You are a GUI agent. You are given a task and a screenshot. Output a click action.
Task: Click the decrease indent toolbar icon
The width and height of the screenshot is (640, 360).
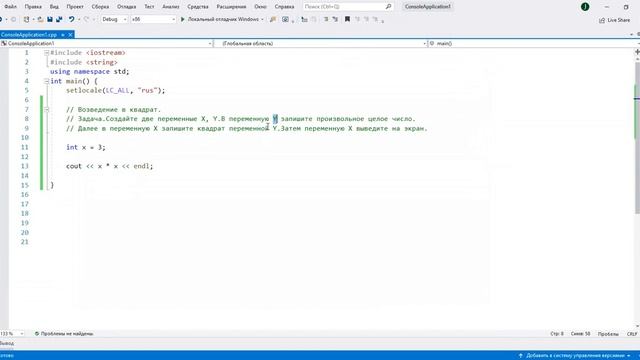[x=304, y=19]
